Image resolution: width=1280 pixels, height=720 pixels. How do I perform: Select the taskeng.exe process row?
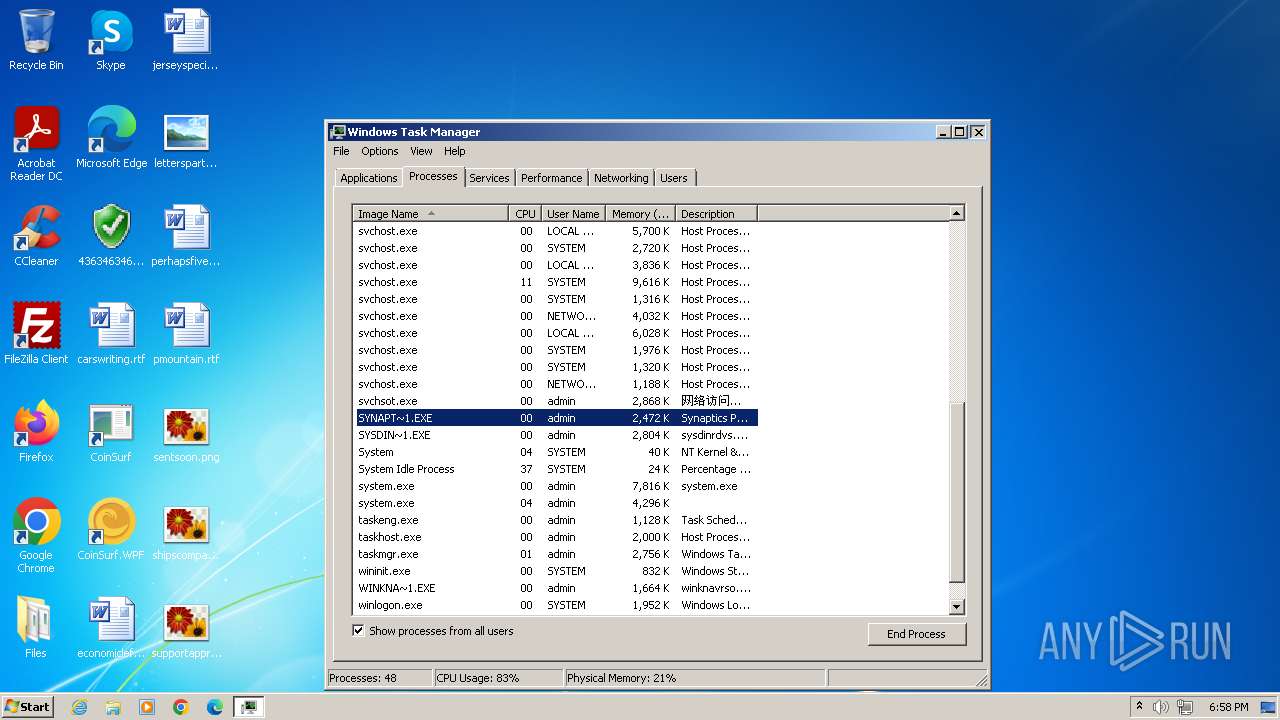[555, 520]
